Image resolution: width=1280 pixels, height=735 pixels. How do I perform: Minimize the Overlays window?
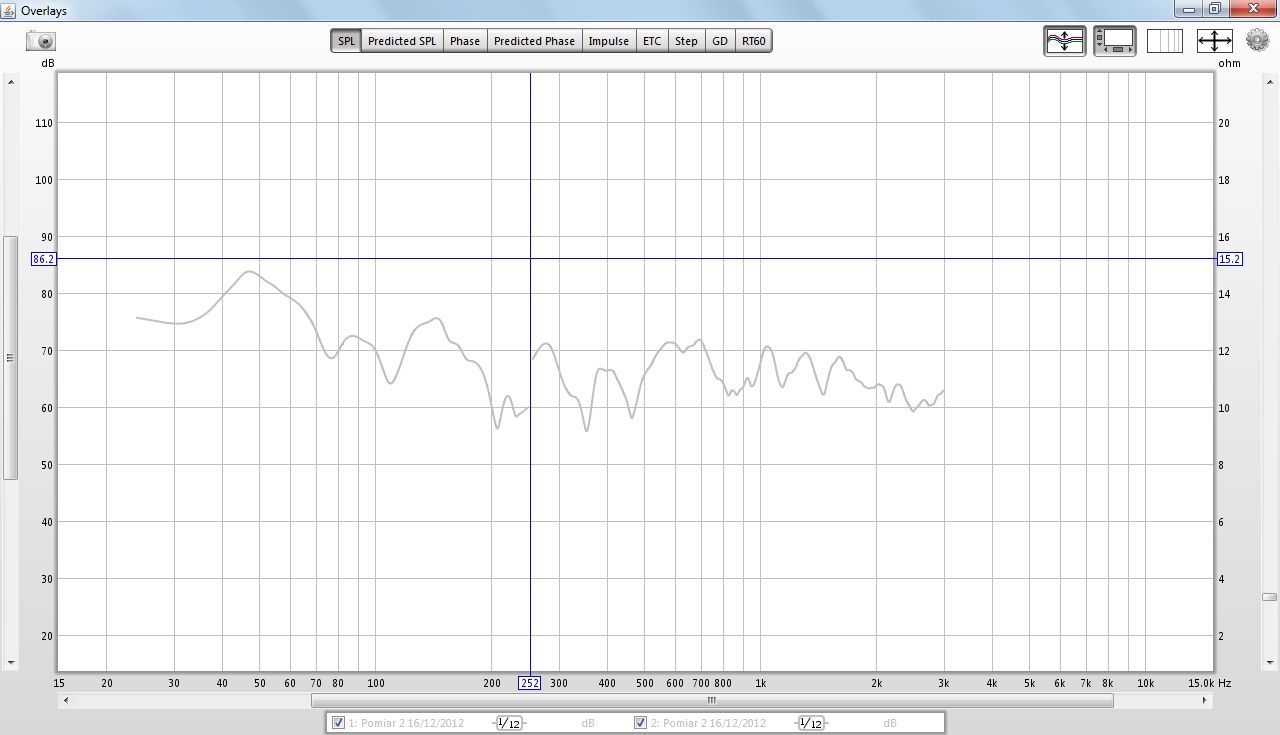click(x=1189, y=9)
